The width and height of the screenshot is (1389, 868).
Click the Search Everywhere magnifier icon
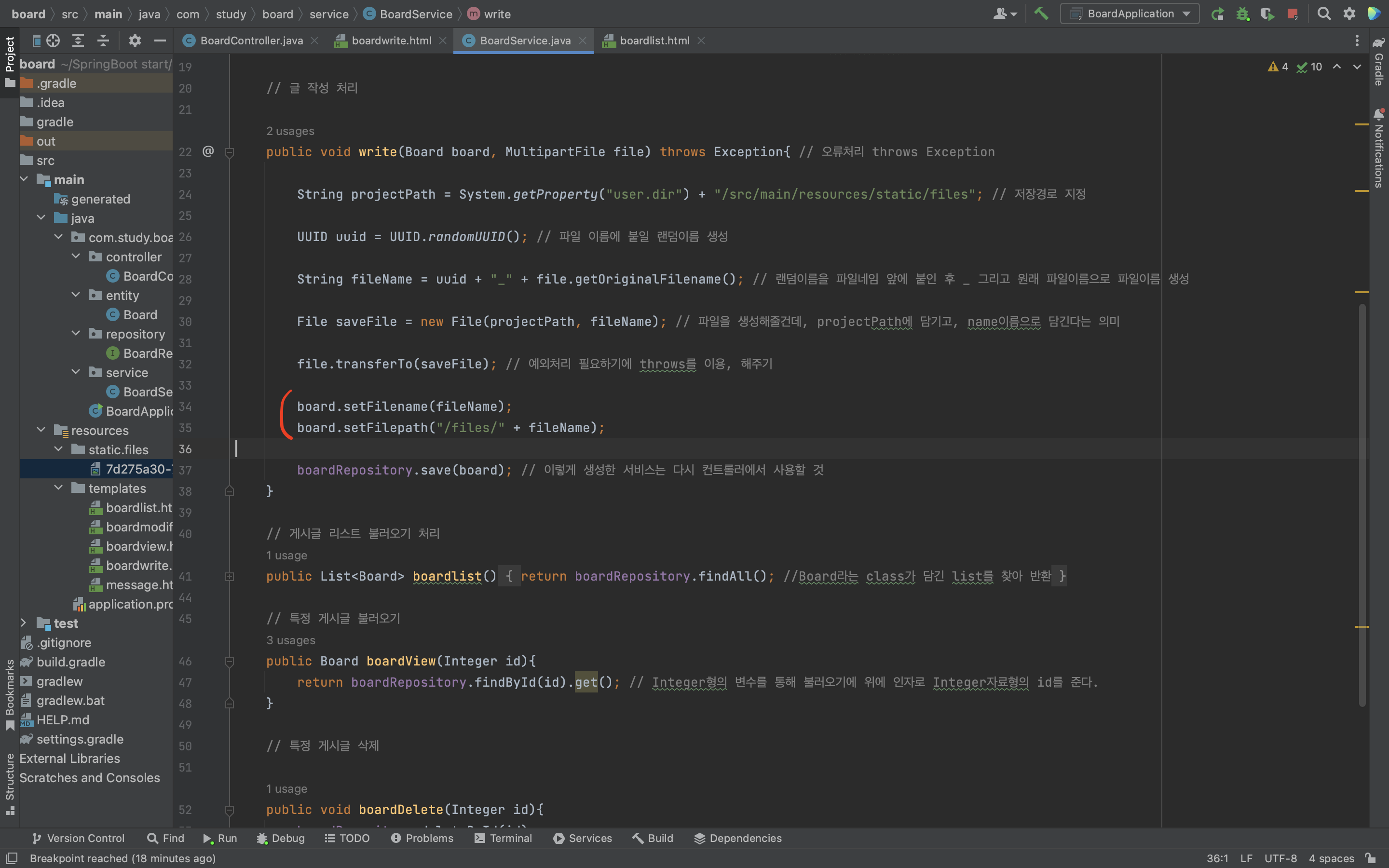(1323, 14)
